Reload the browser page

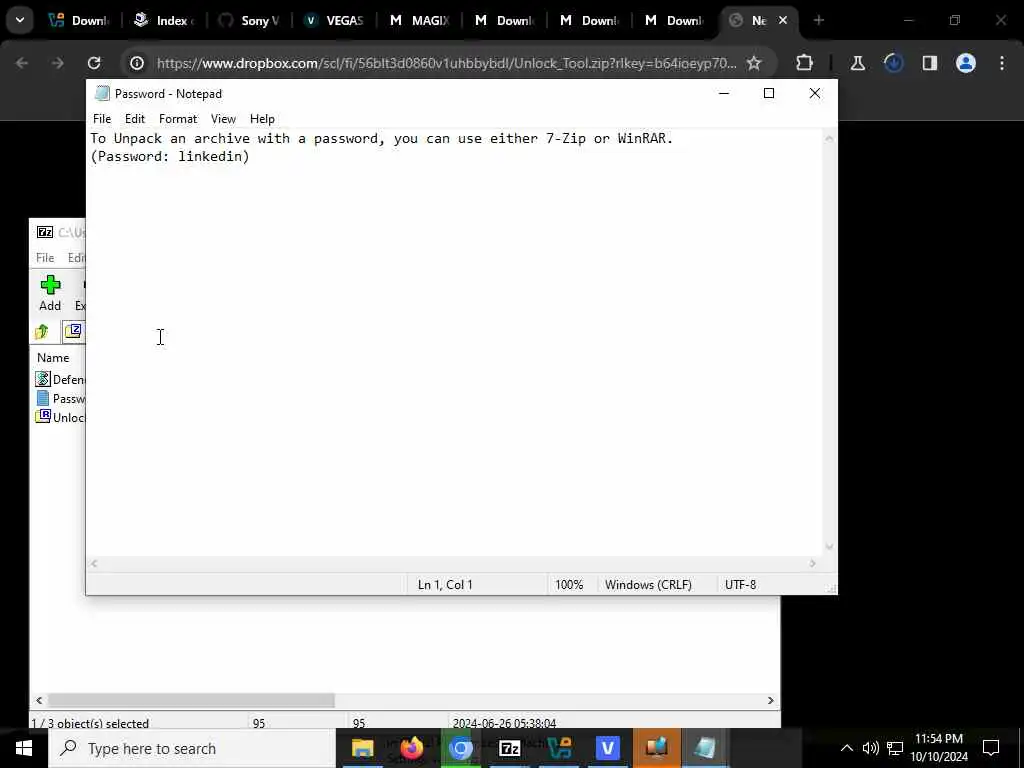[94, 63]
